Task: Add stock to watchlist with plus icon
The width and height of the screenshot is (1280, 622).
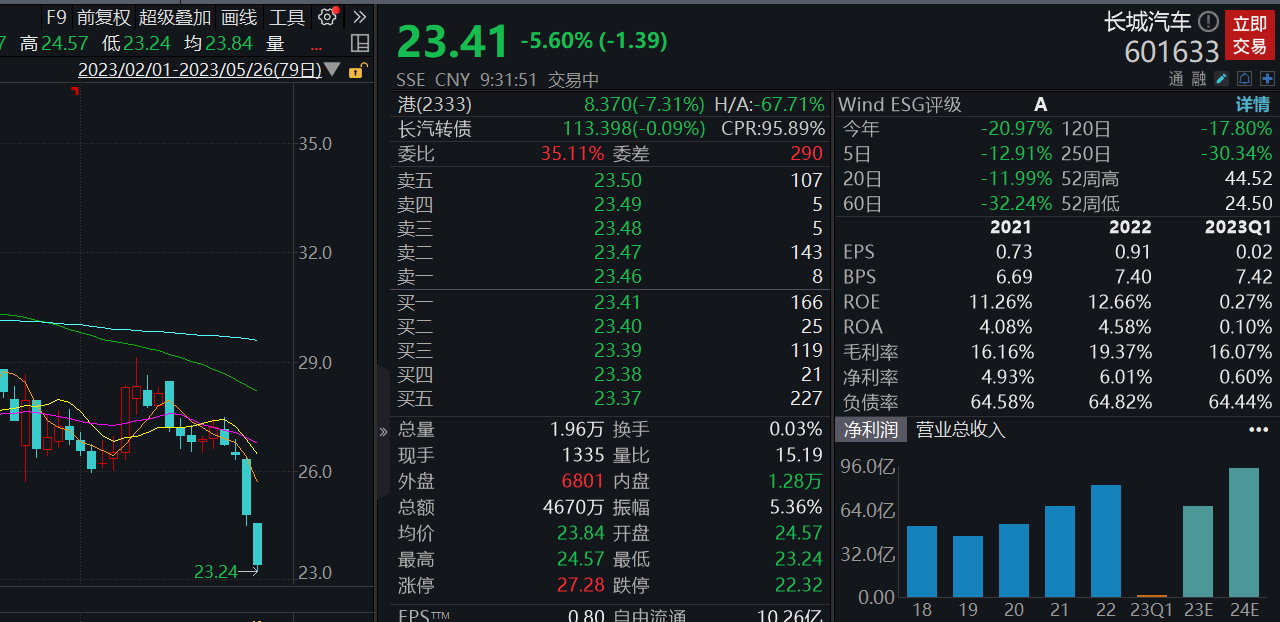Action: 1267,79
